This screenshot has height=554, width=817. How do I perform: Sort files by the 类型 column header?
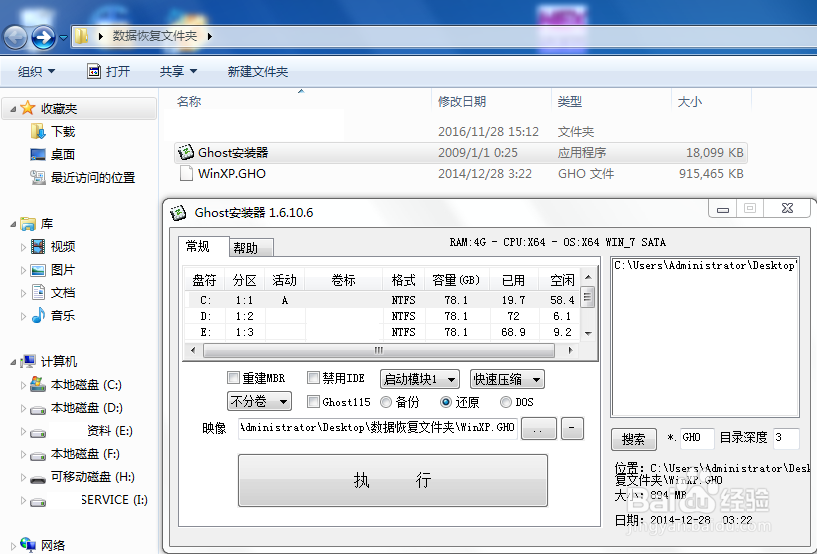coord(570,102)
